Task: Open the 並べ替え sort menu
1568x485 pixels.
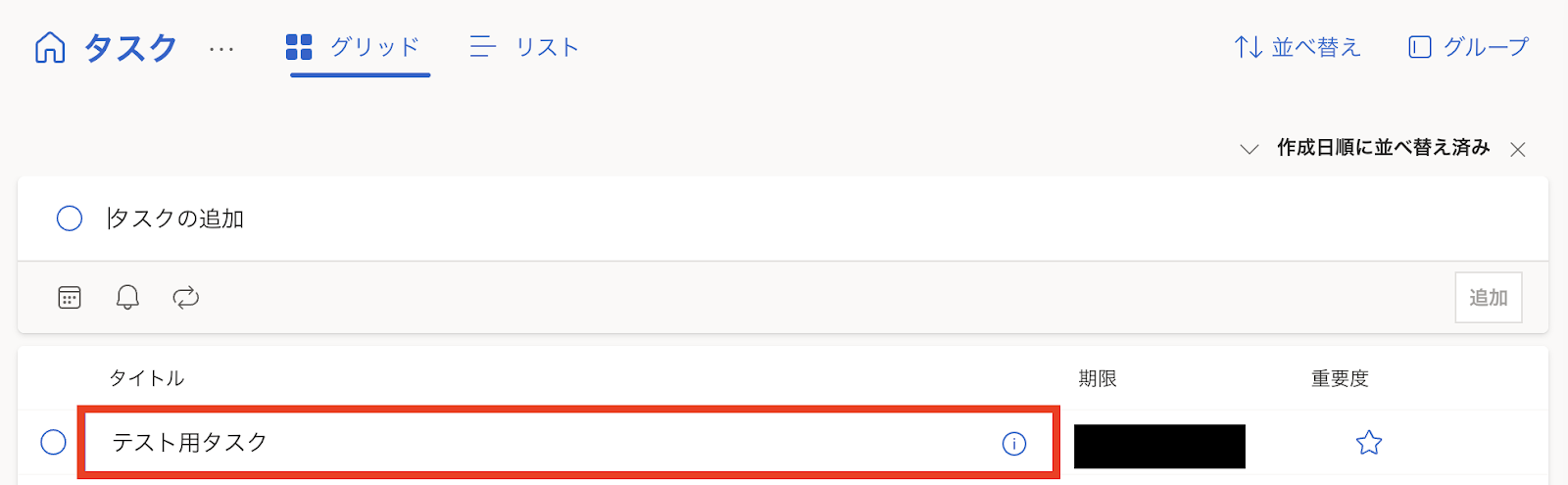Action: click(x=1298, y=47)
